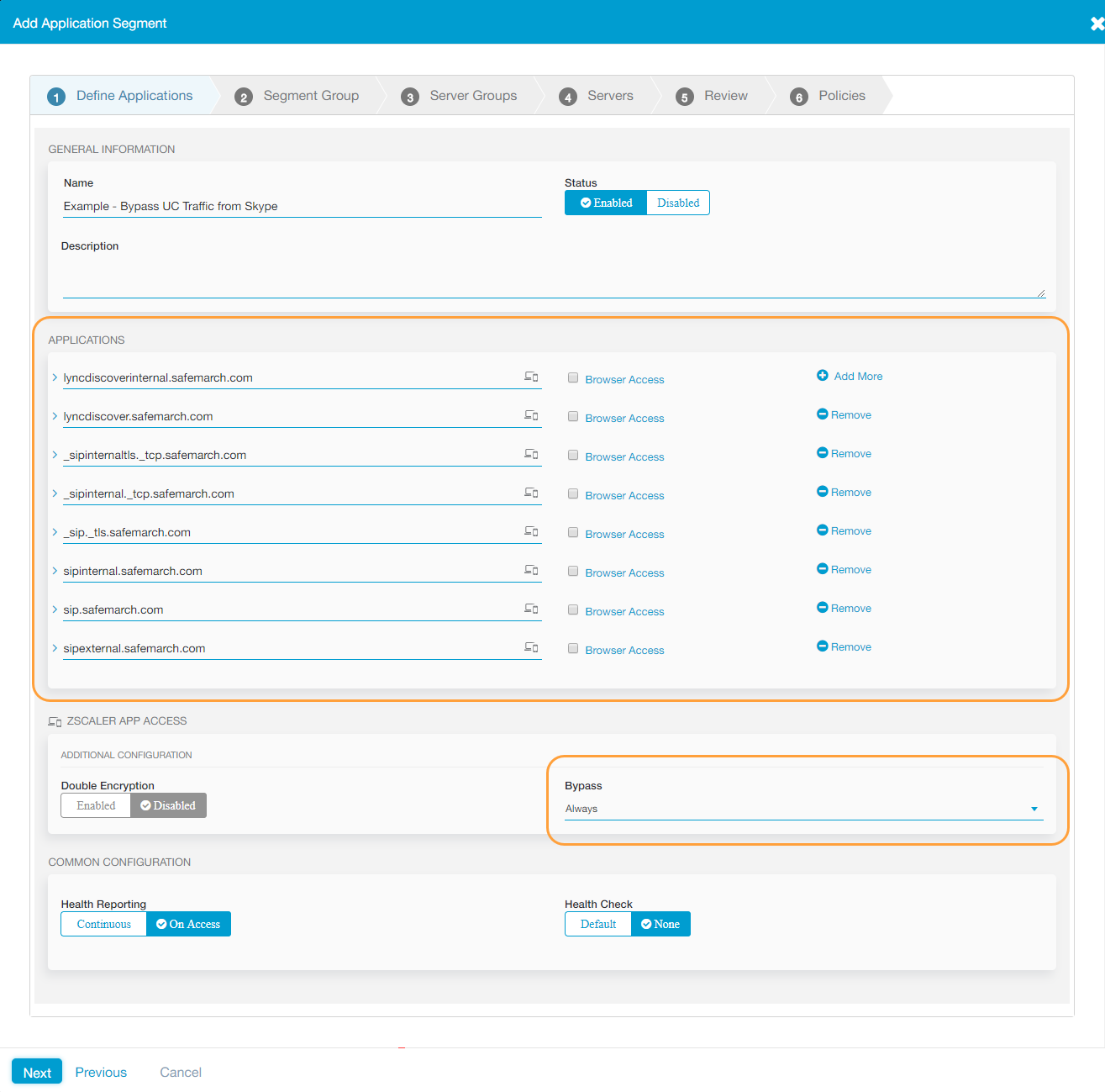Click the minus icon for lyncdiscover.safemarch.com

coord(822,414)
